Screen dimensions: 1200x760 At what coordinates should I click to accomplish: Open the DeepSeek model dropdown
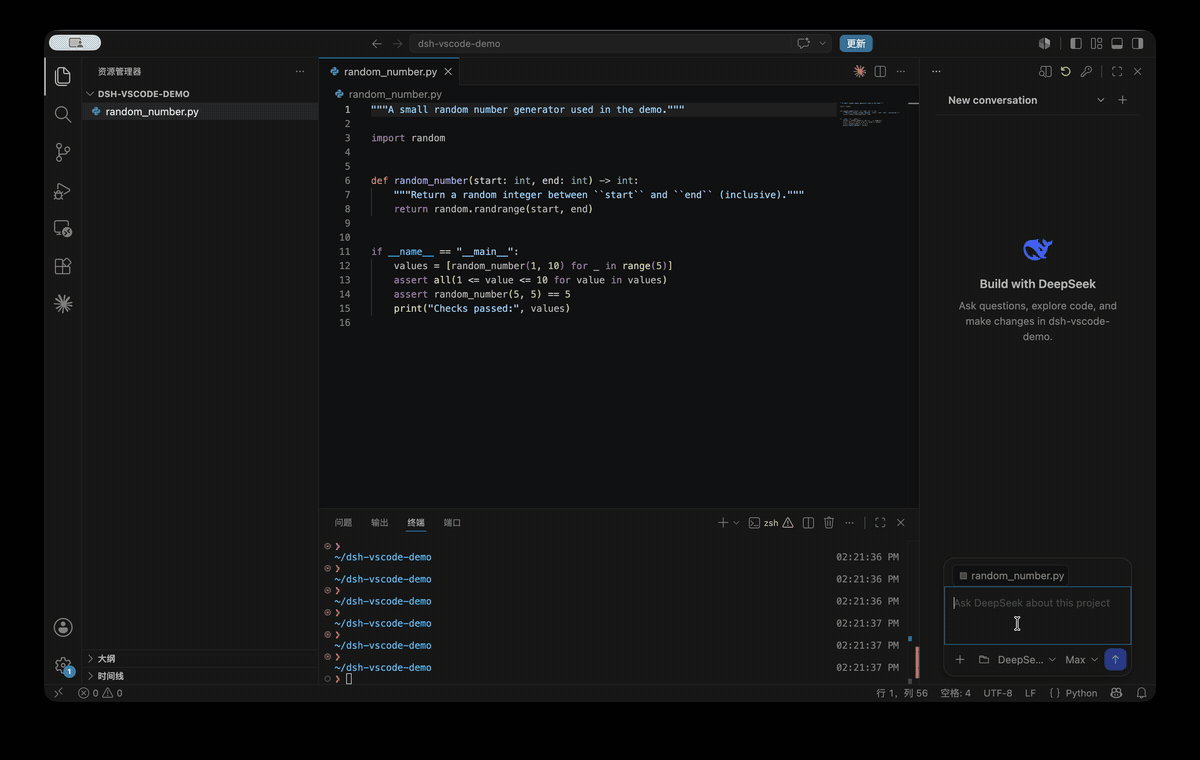click(x=1027, y=660)
